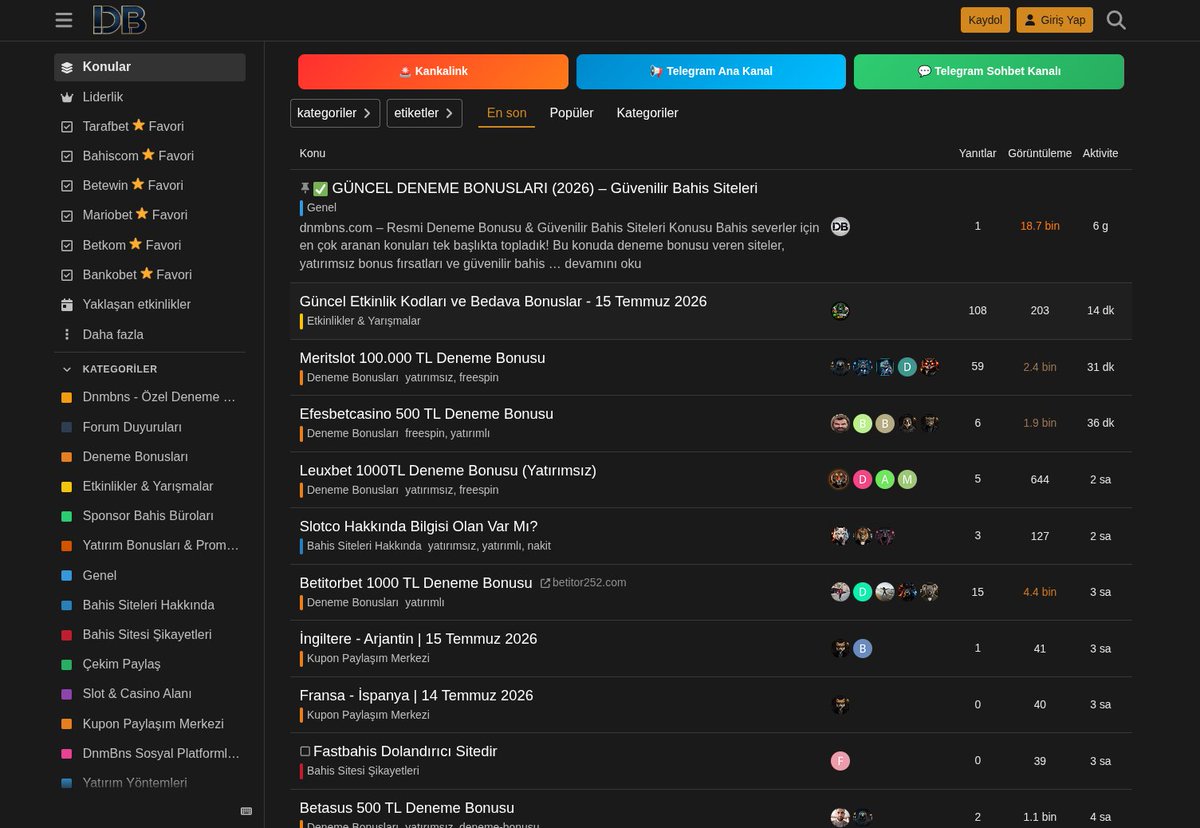
Task: Open the search magnifier icon
Action: pyautogui.click(x=1116, y=20)
